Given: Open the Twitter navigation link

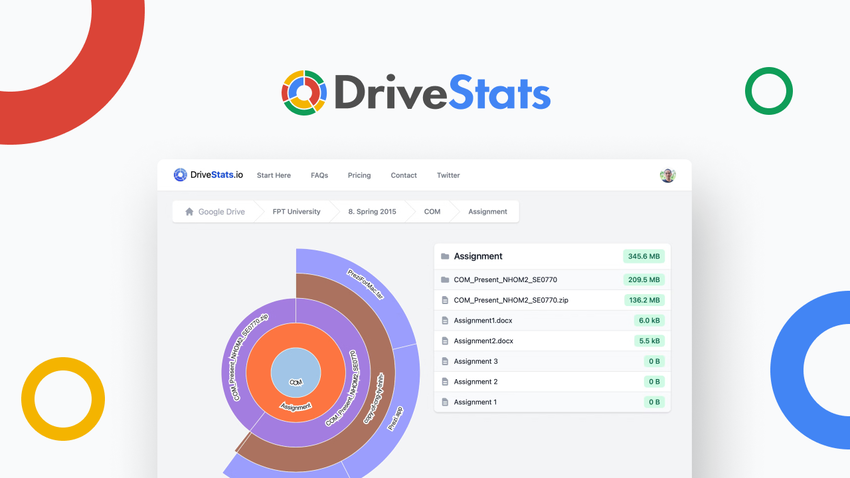Looking at the screenshot, I should click(448, 176).
